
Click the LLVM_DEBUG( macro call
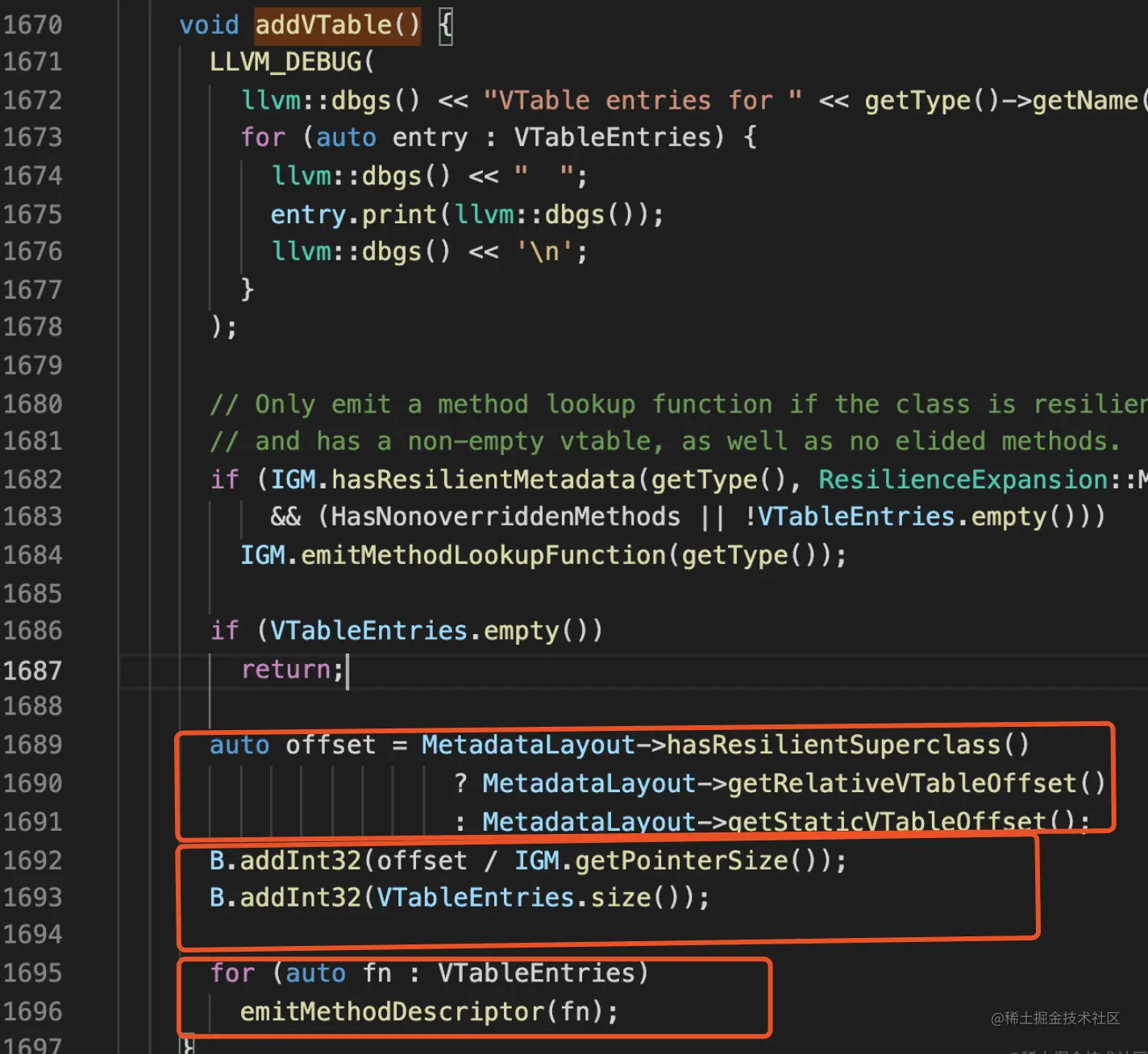coord(293,62)
